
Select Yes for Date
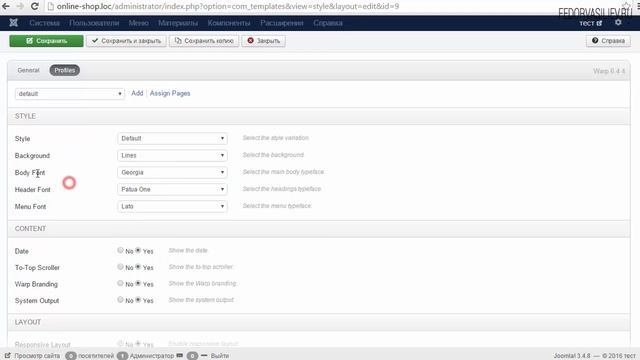(x=138, y=250)
